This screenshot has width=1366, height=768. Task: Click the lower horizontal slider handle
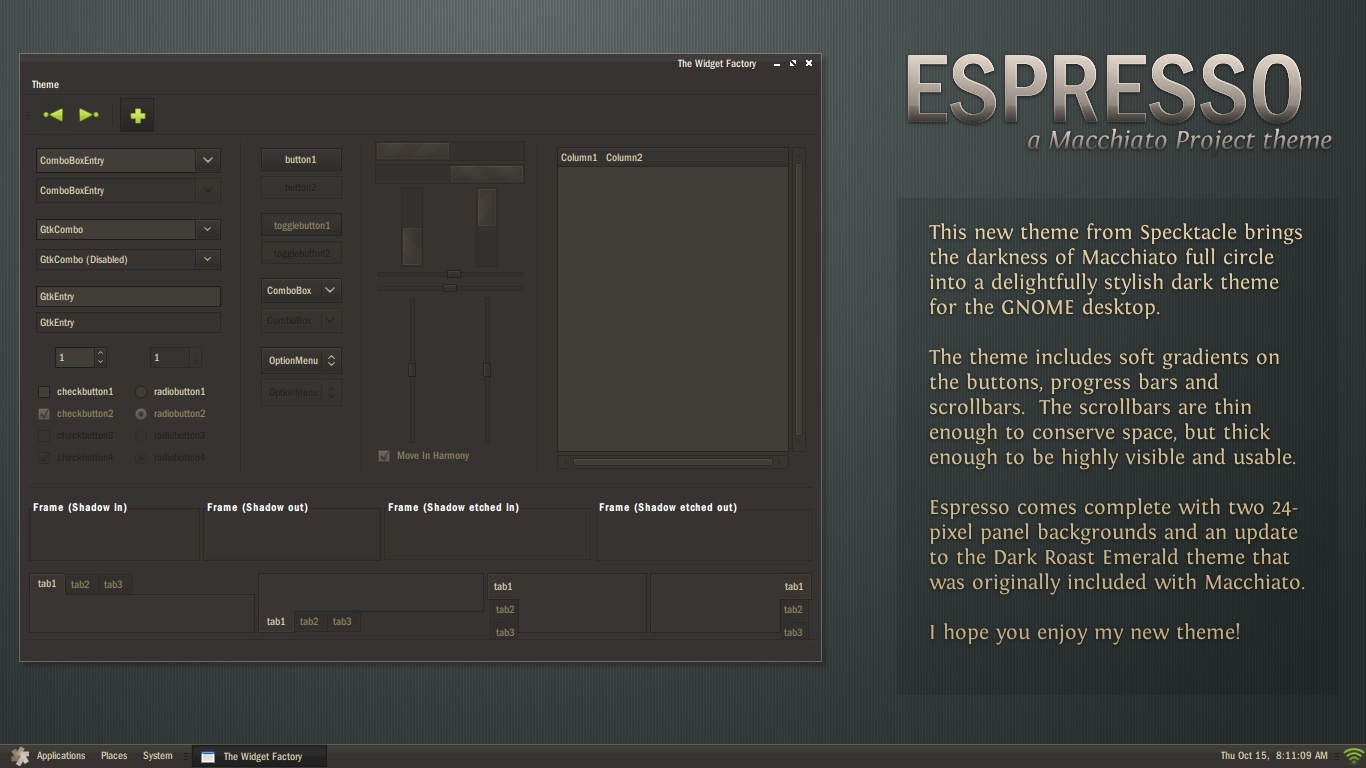point(450,288)
